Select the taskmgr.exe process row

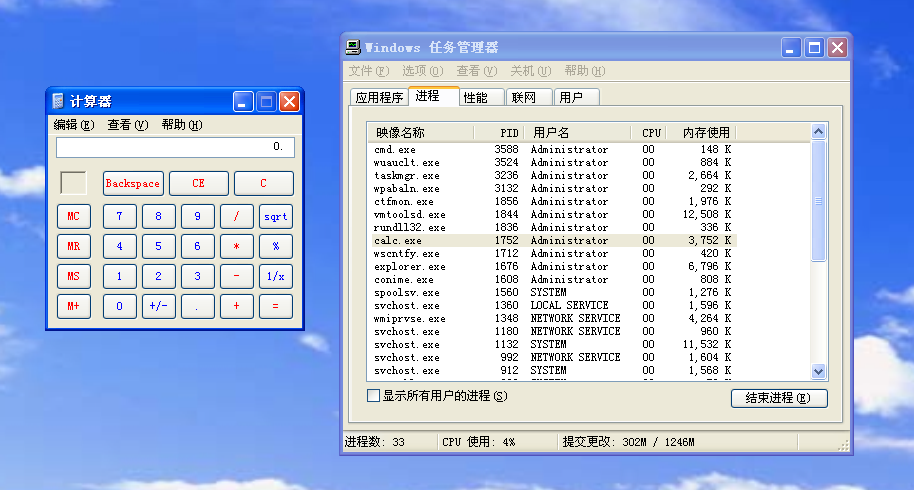click(553, 175)
